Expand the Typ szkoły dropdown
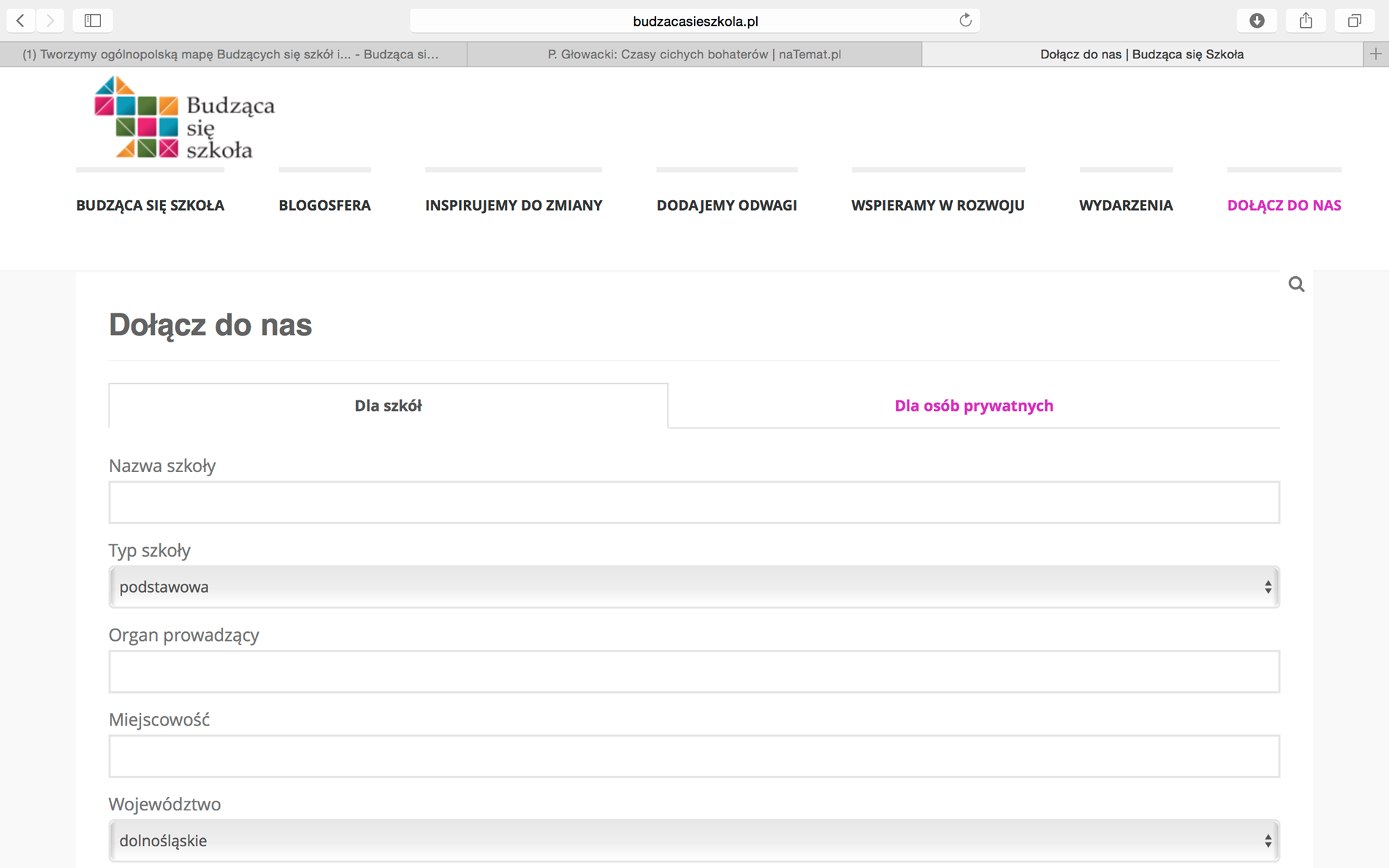Screen dimensions: 1389x868 pyautogui.click(x=694, y=587)
